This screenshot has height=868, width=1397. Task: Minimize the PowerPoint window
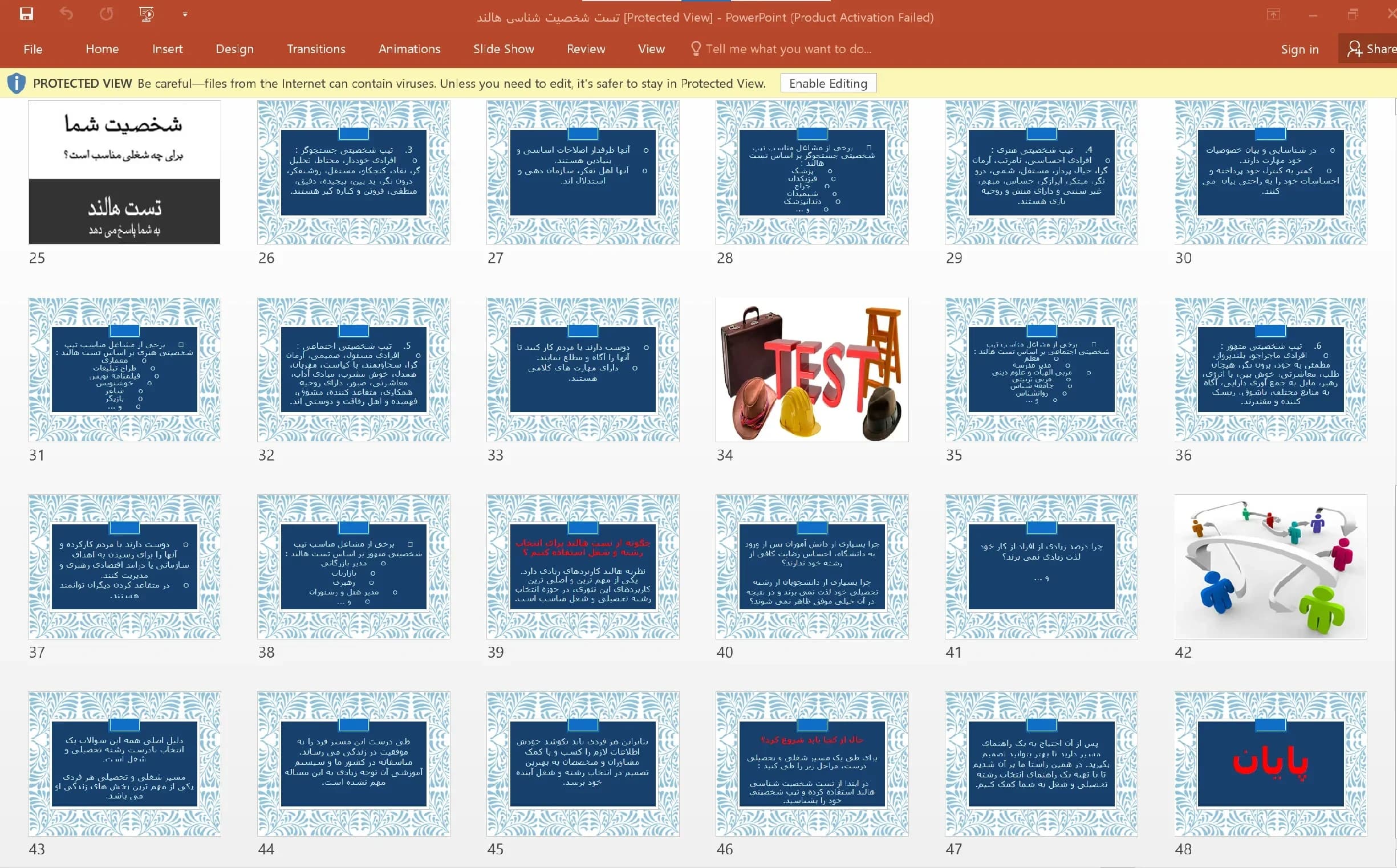(1313, 15)
